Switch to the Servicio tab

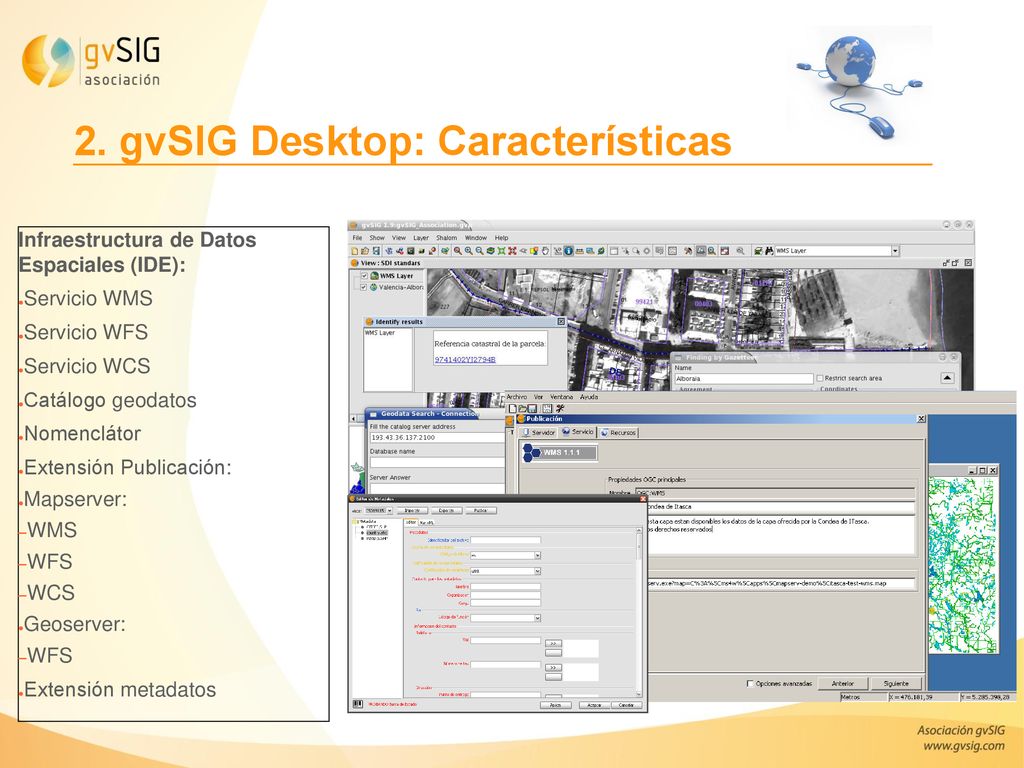[578, 432]
